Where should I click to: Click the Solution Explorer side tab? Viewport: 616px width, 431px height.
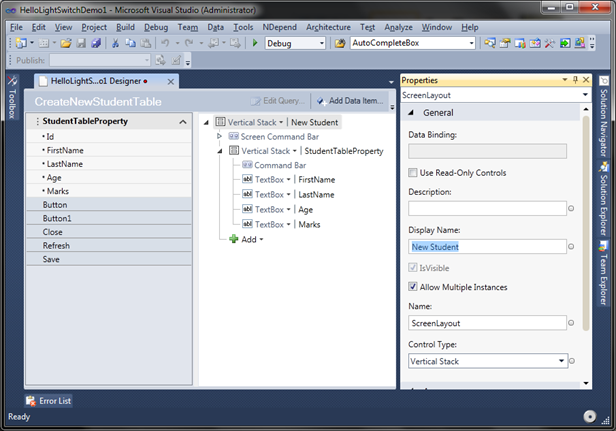pyautogui.click(x=604, y=199)
